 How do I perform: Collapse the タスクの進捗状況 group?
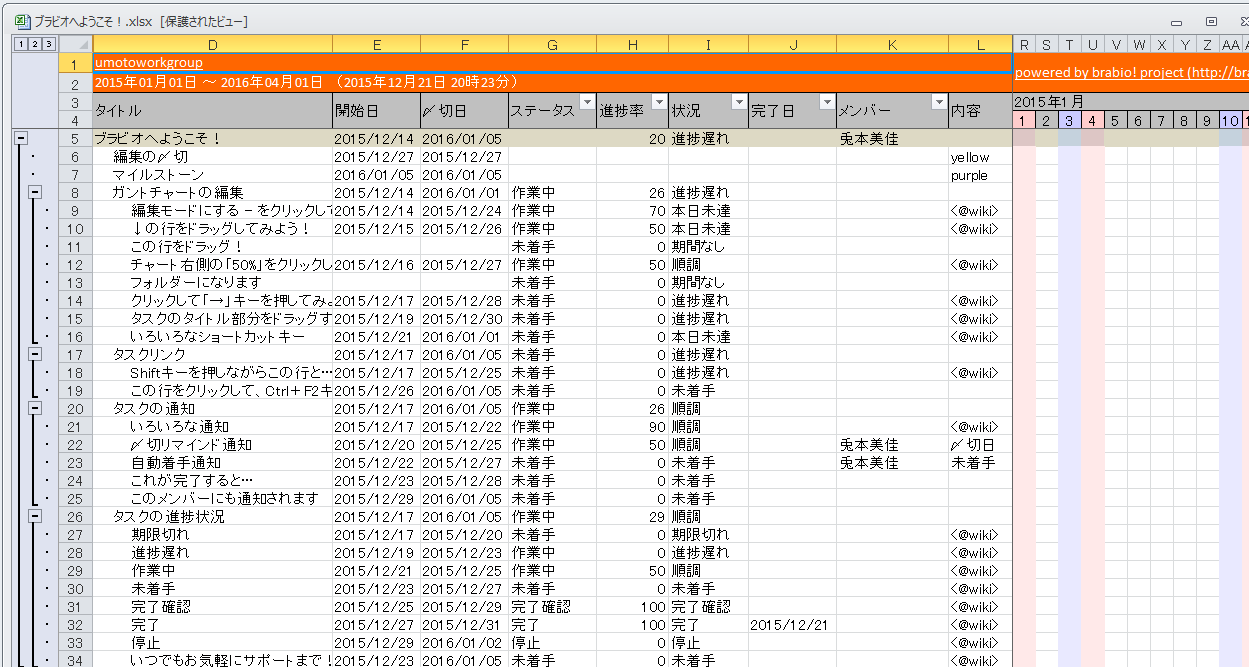point(34,517)
